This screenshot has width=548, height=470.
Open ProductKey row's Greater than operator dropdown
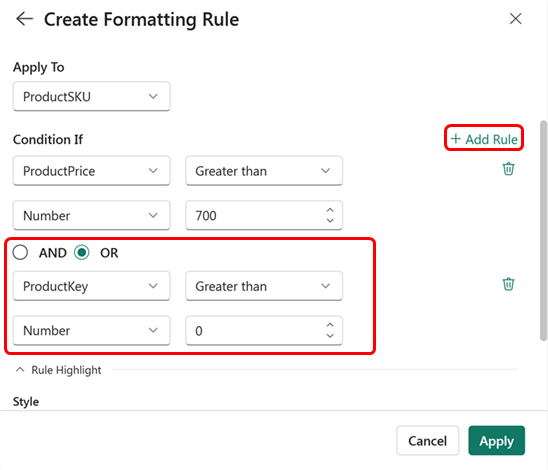pyautogui.click(x=264, y=286)
